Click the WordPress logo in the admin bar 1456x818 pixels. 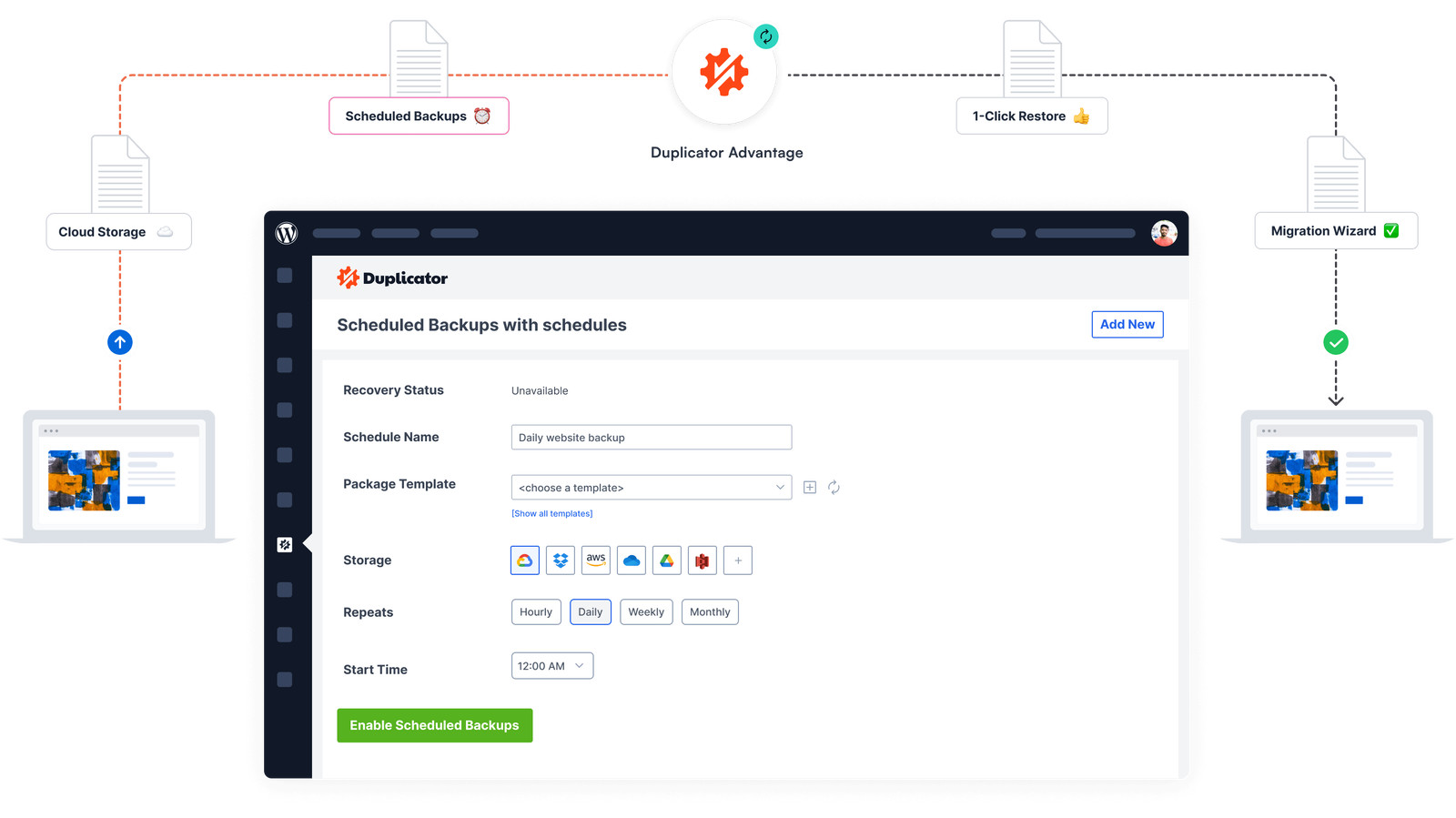coord(287,234)
